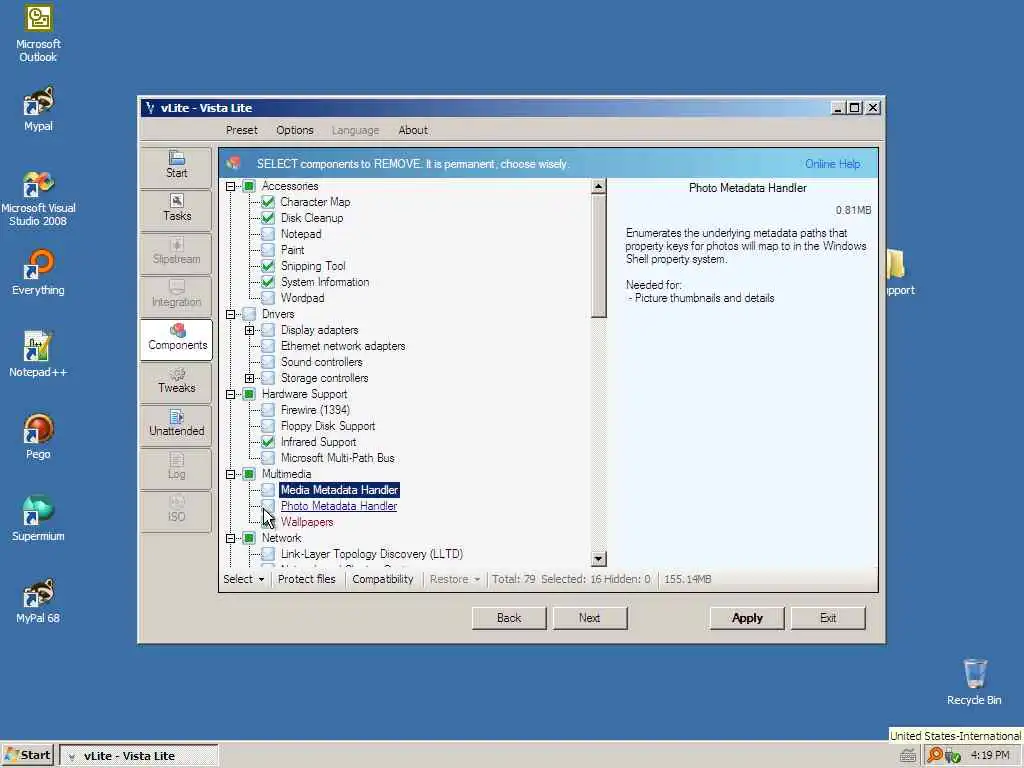The height and width of the screenshot is (768, 1024).
Task: Collapse the Accessories tree node
Action: pyautogui.click(x=231, y=186)
